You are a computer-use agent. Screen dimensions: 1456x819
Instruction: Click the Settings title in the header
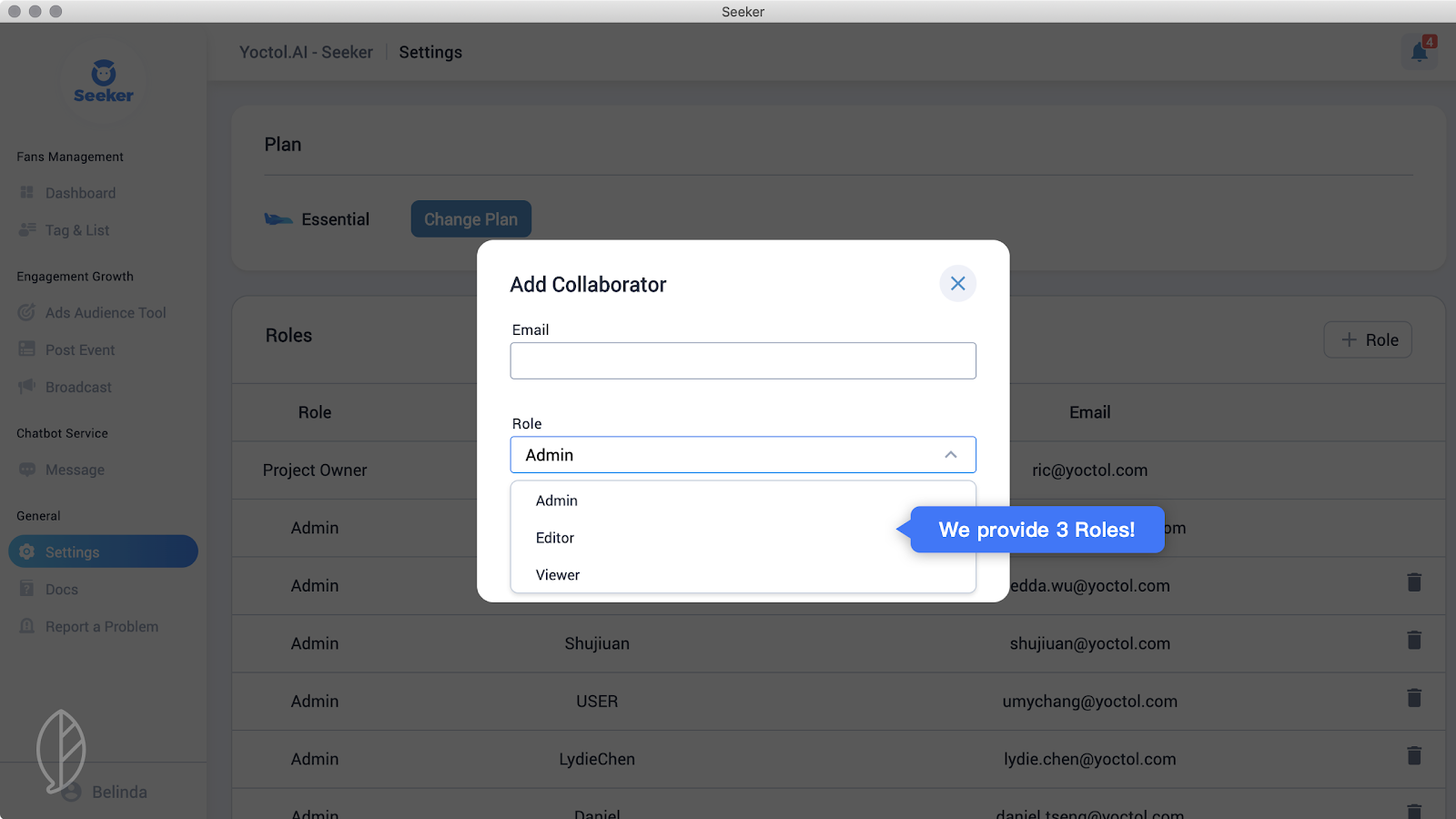(430, 52)
